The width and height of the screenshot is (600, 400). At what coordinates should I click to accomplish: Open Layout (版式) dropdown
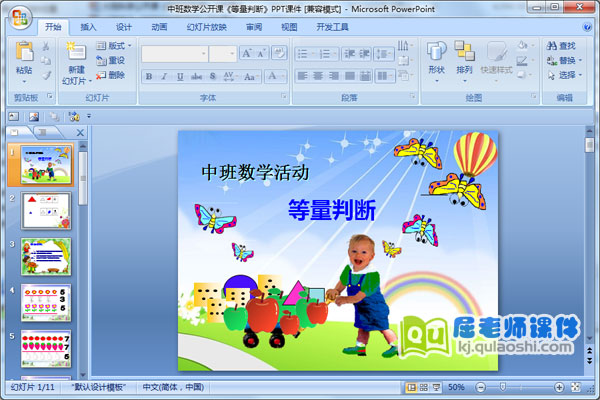114,46
